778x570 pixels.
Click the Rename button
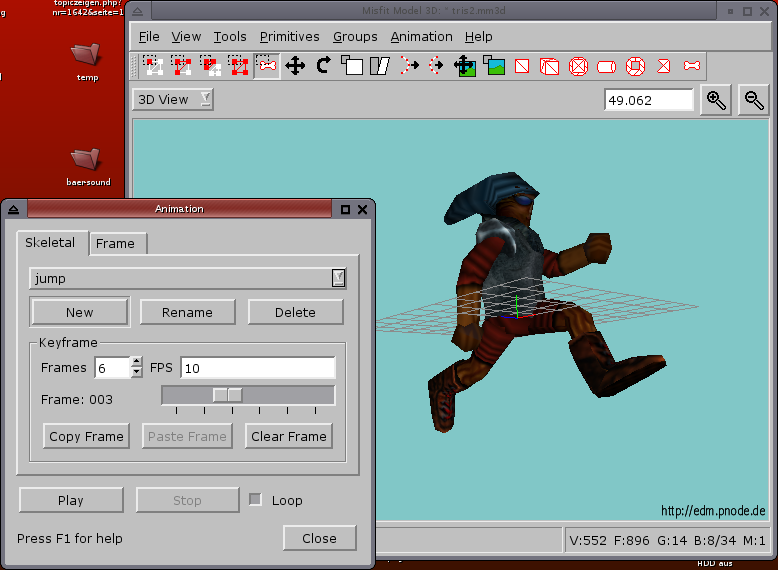[x=187, y=312]
